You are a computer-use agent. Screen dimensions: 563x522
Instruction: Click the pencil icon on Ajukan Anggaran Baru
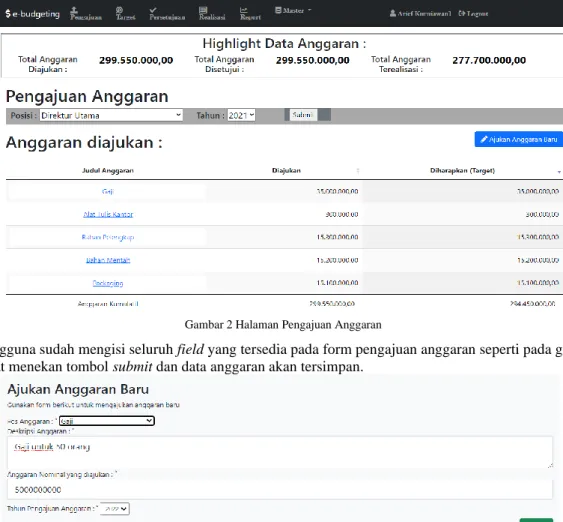[x=484, y=139]
